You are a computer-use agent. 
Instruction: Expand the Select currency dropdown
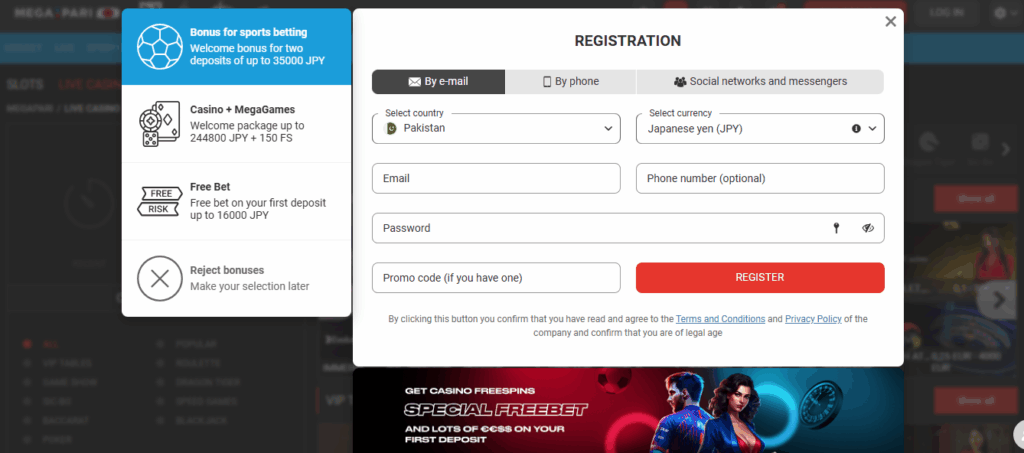coord(760,129)
